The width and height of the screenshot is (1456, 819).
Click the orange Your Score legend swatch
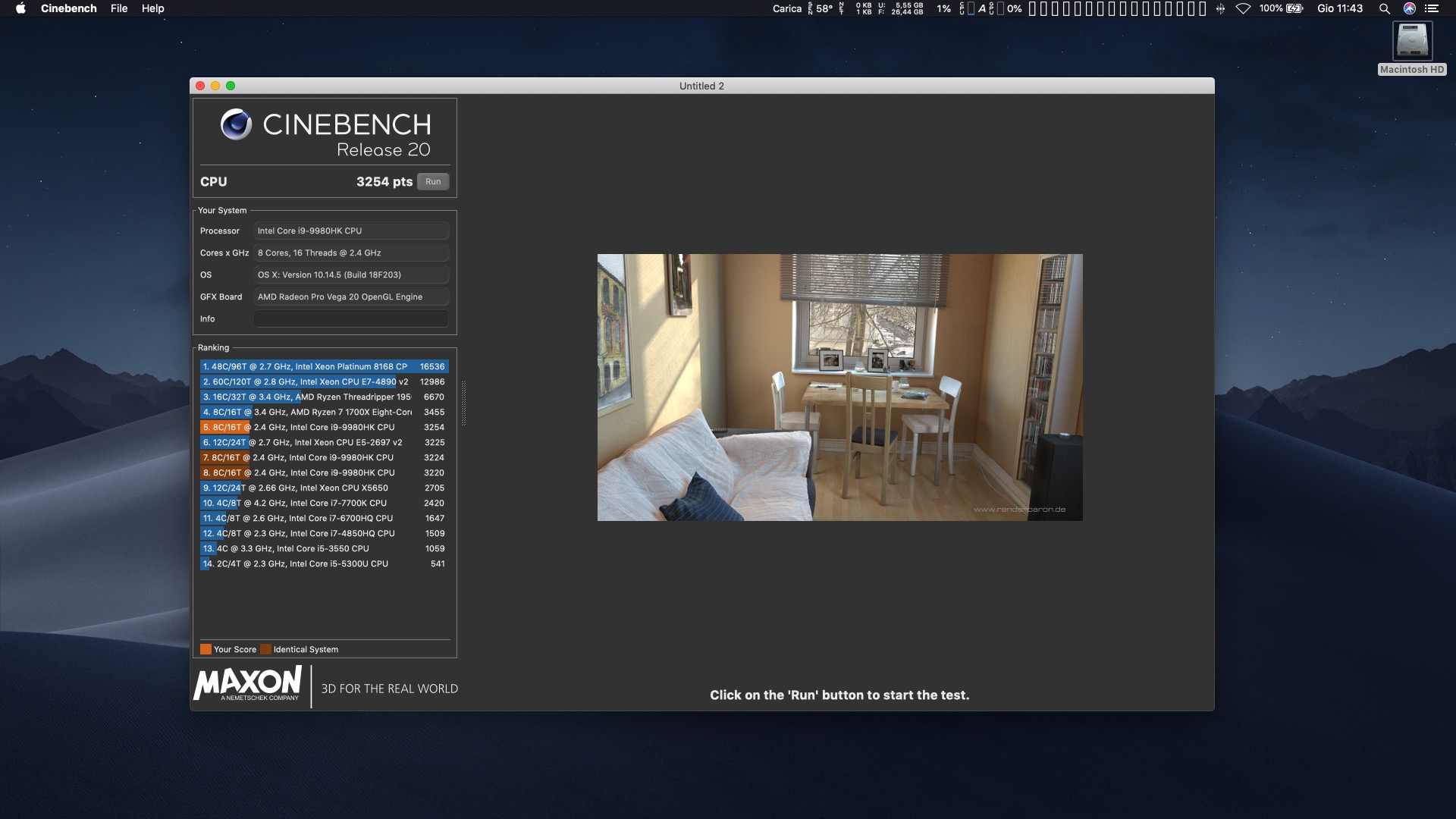206,649
